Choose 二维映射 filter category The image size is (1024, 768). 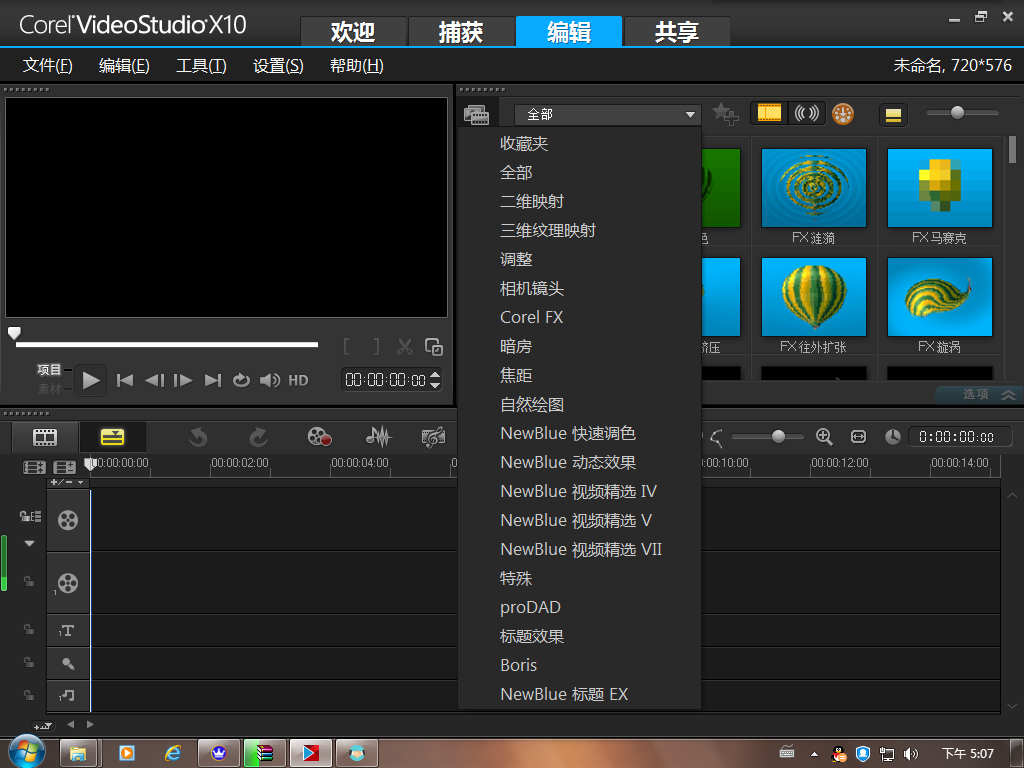pyautogui.click(x=579, y=201)
